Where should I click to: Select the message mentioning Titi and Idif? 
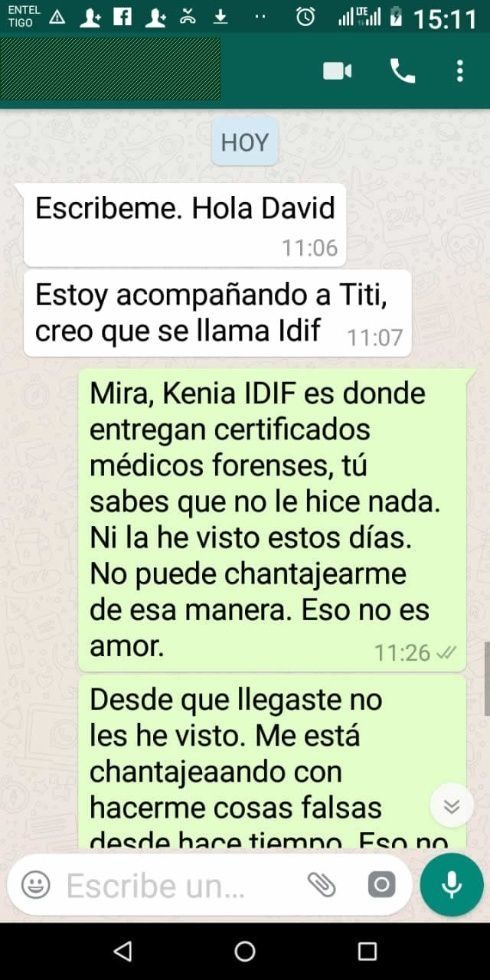click(x=218, y=313)
